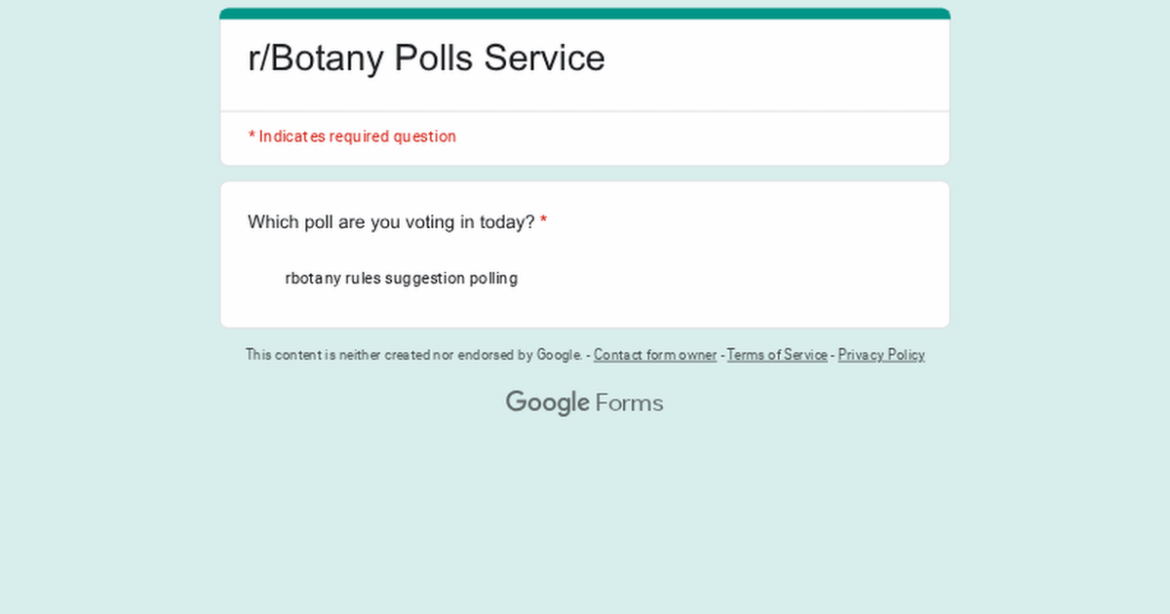Select the poll question card

[584, 253]
